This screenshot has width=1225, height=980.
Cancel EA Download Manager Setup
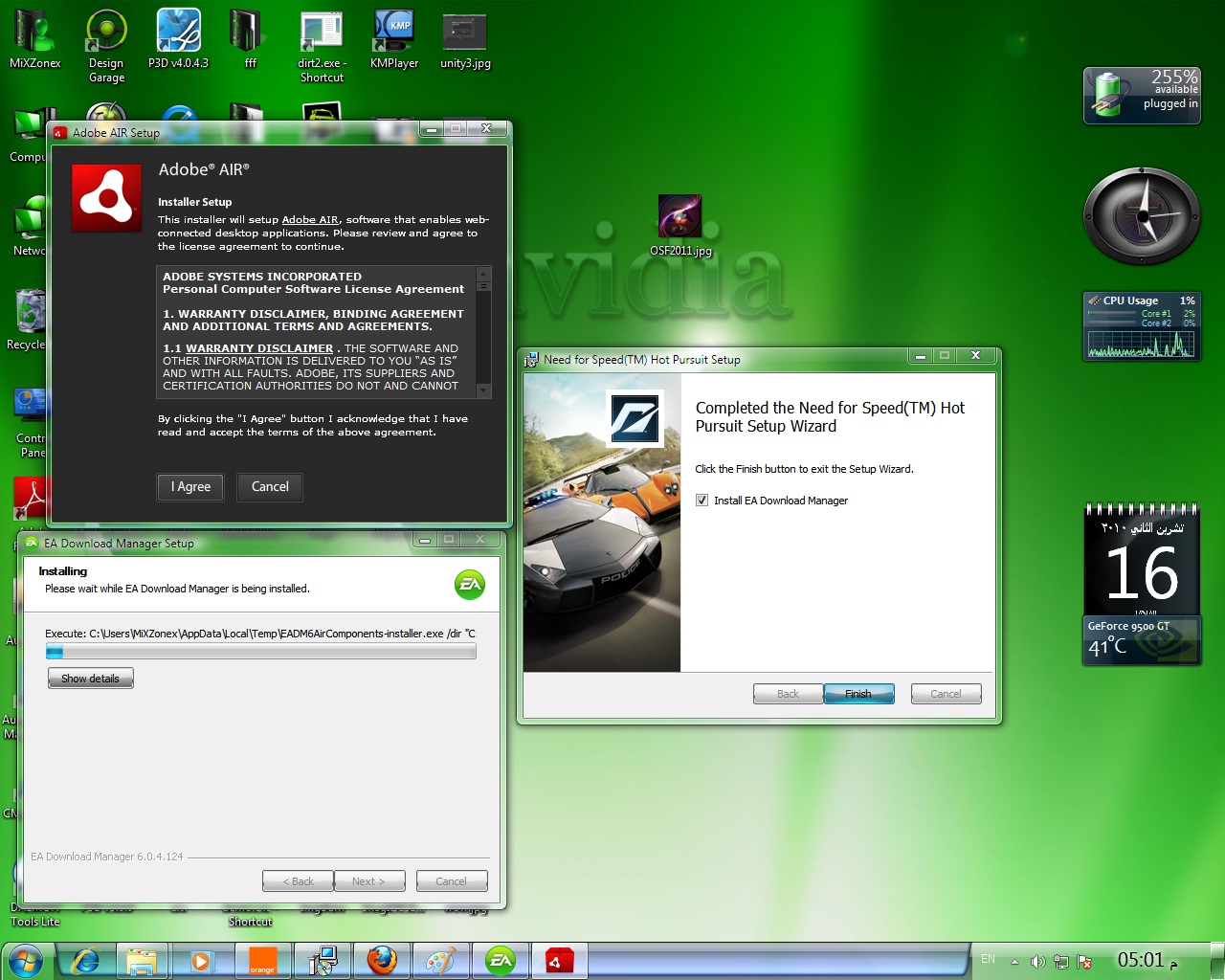pos(451,881)
